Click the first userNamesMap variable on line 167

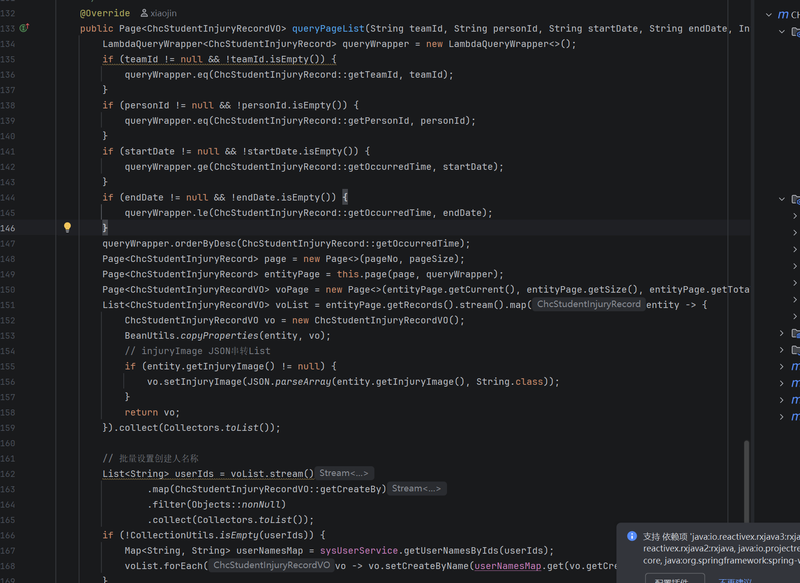tap(269, 550)
